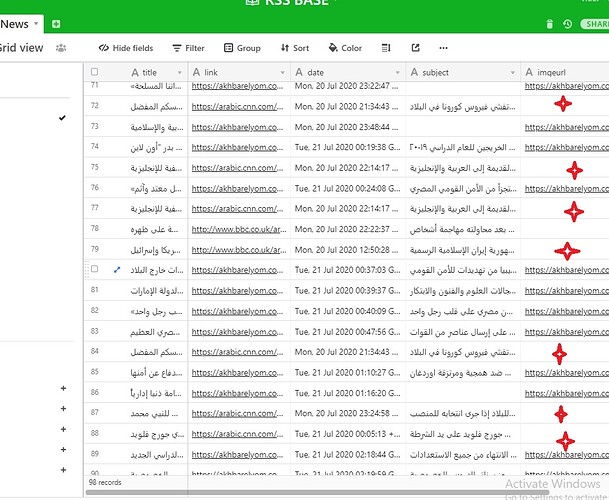609x500 pixels.
Task: Select the date cell in row 79
Action: (x=348, y=249)
